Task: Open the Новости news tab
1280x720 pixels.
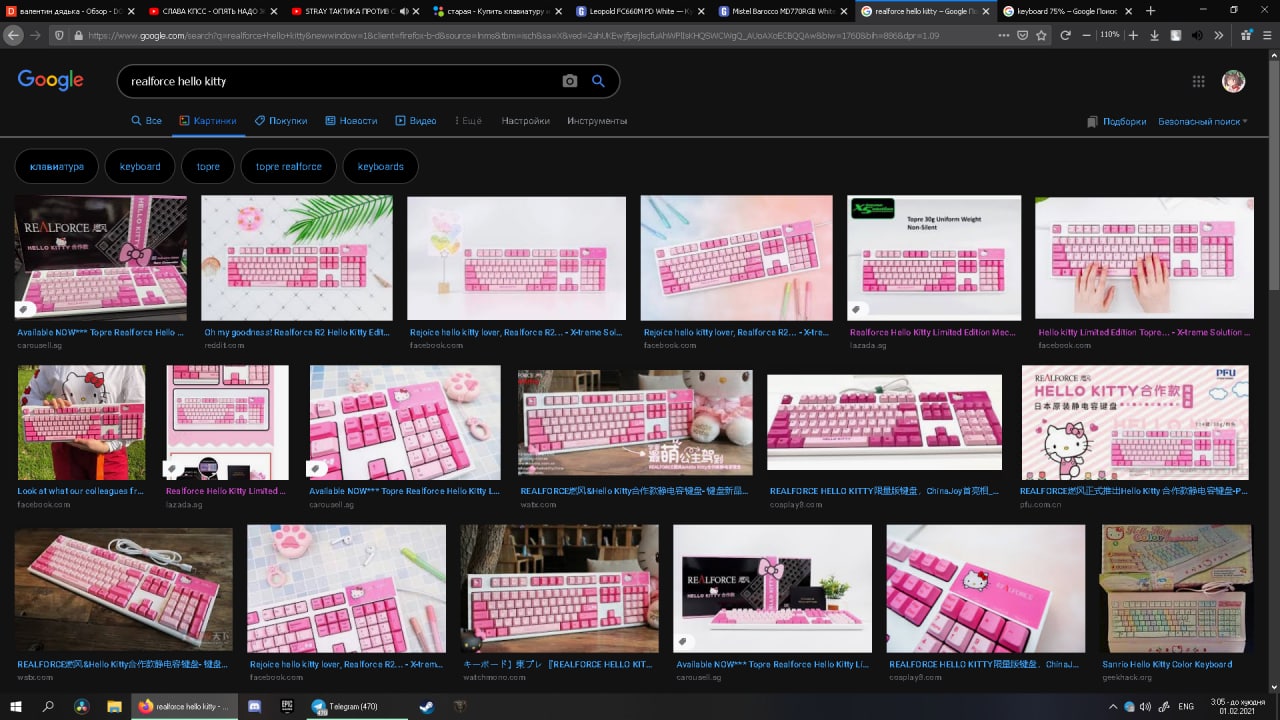Action: tap(351, 121)
